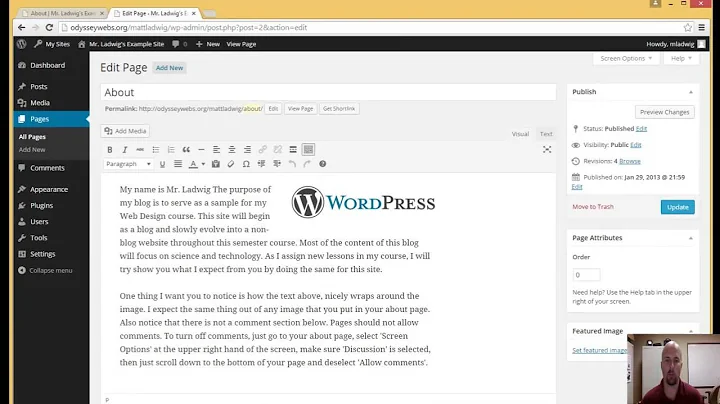
Task: Edit the Visibility: Public setting
Action: point(636,145)
